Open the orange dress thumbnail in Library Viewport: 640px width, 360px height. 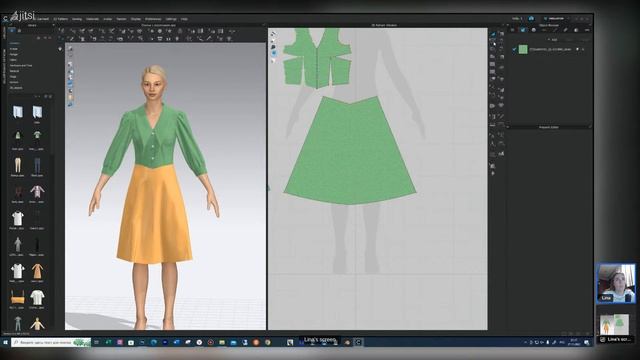(37, 271)
